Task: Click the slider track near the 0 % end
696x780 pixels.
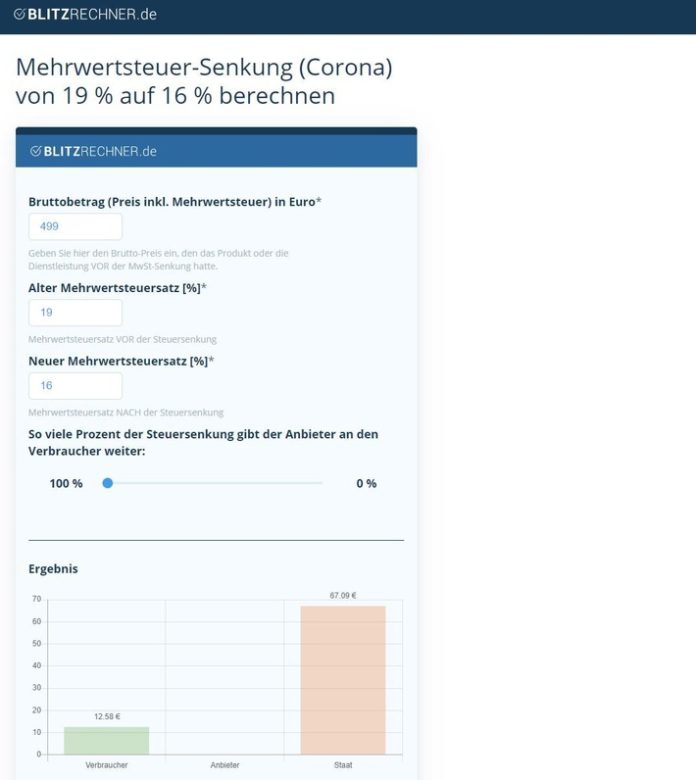Action: pyautogui.click(x=310, y=484)
